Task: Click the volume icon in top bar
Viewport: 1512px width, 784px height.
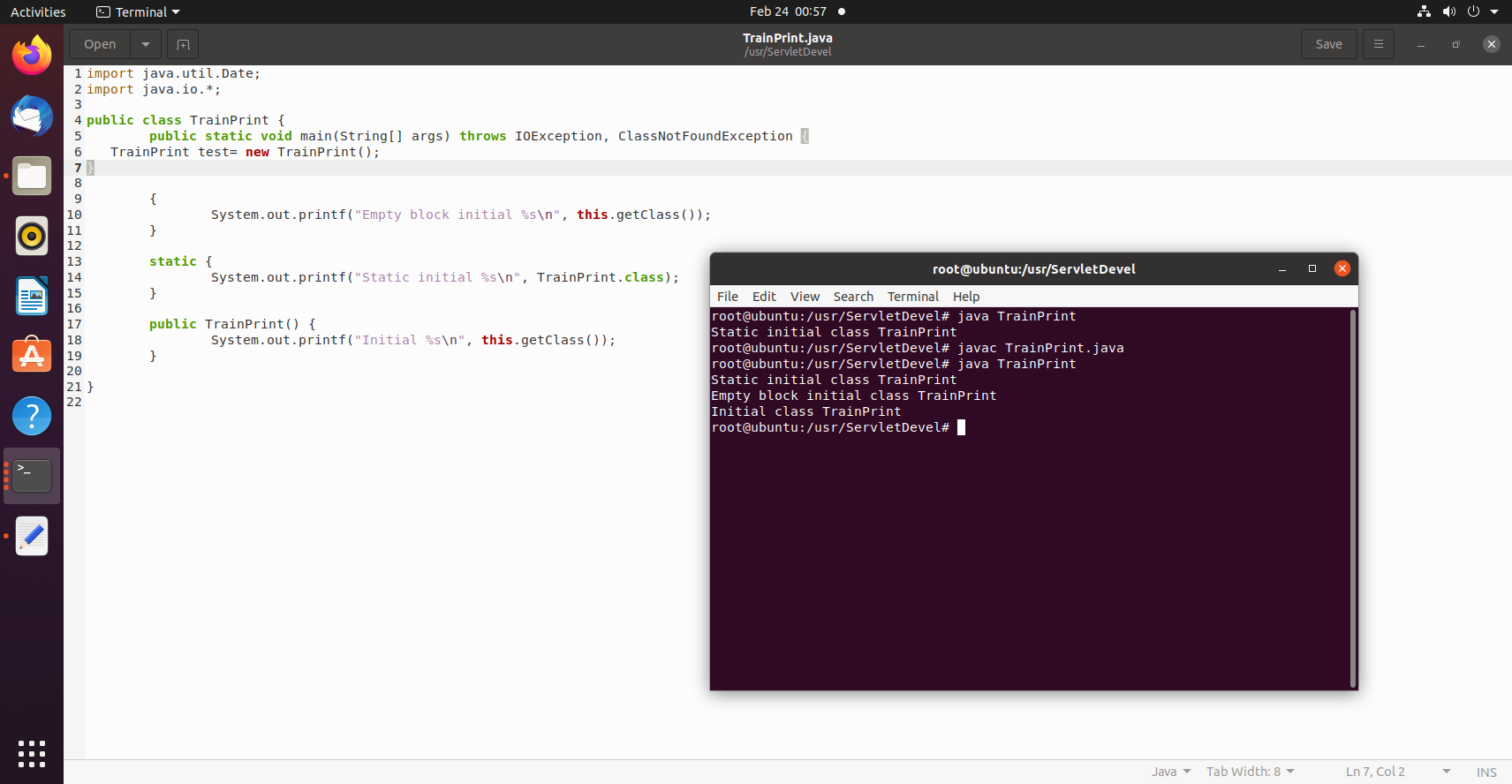Action: click(x=1448, y=11)
